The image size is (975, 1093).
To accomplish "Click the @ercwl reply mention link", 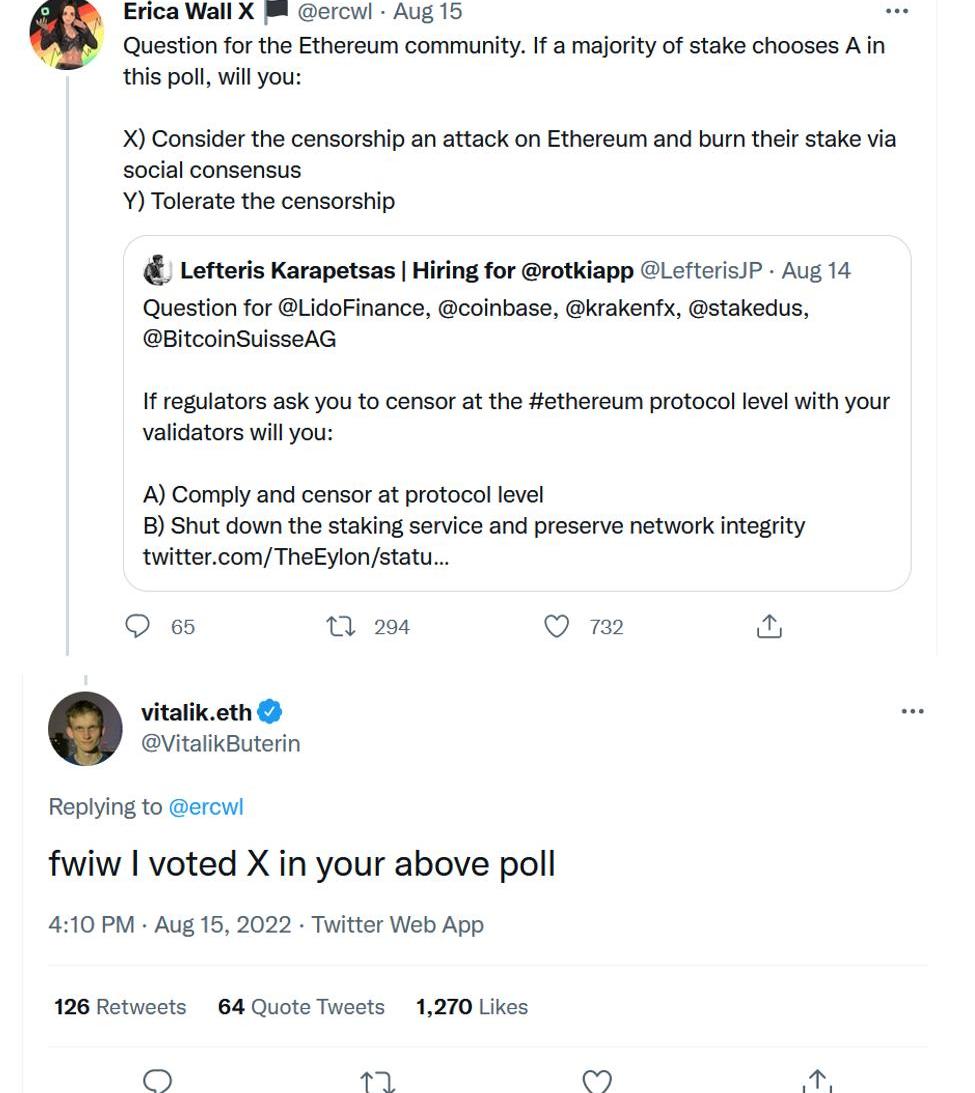I will 206,807.
